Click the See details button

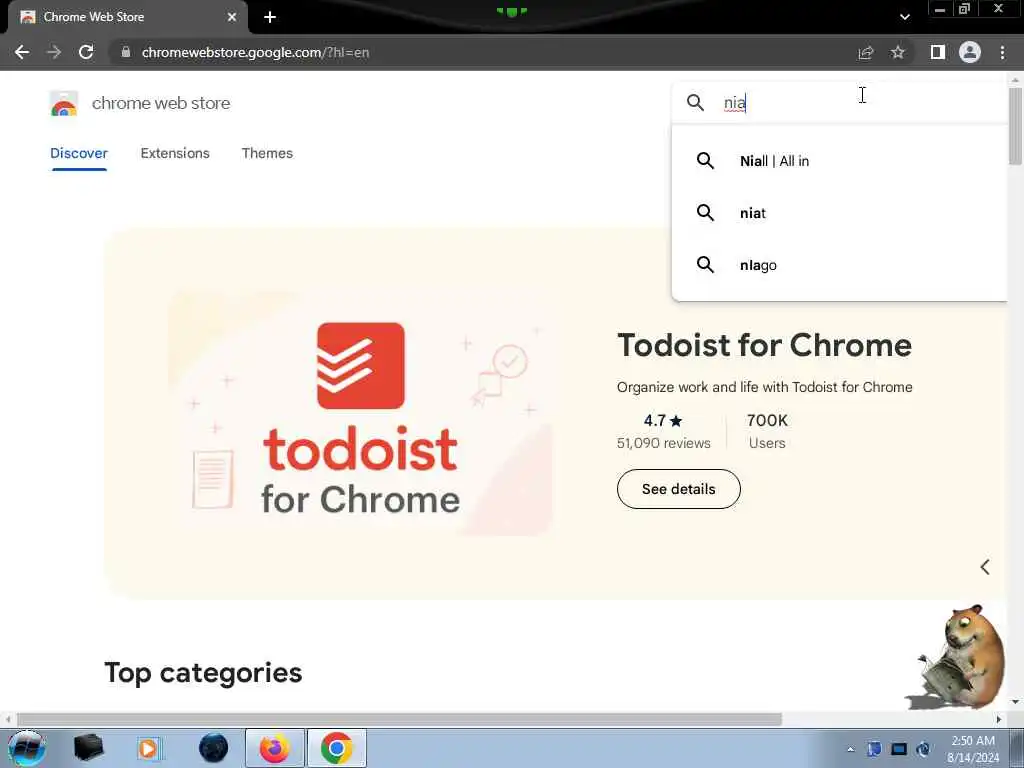pyautogui.click(x=679, y=489)
